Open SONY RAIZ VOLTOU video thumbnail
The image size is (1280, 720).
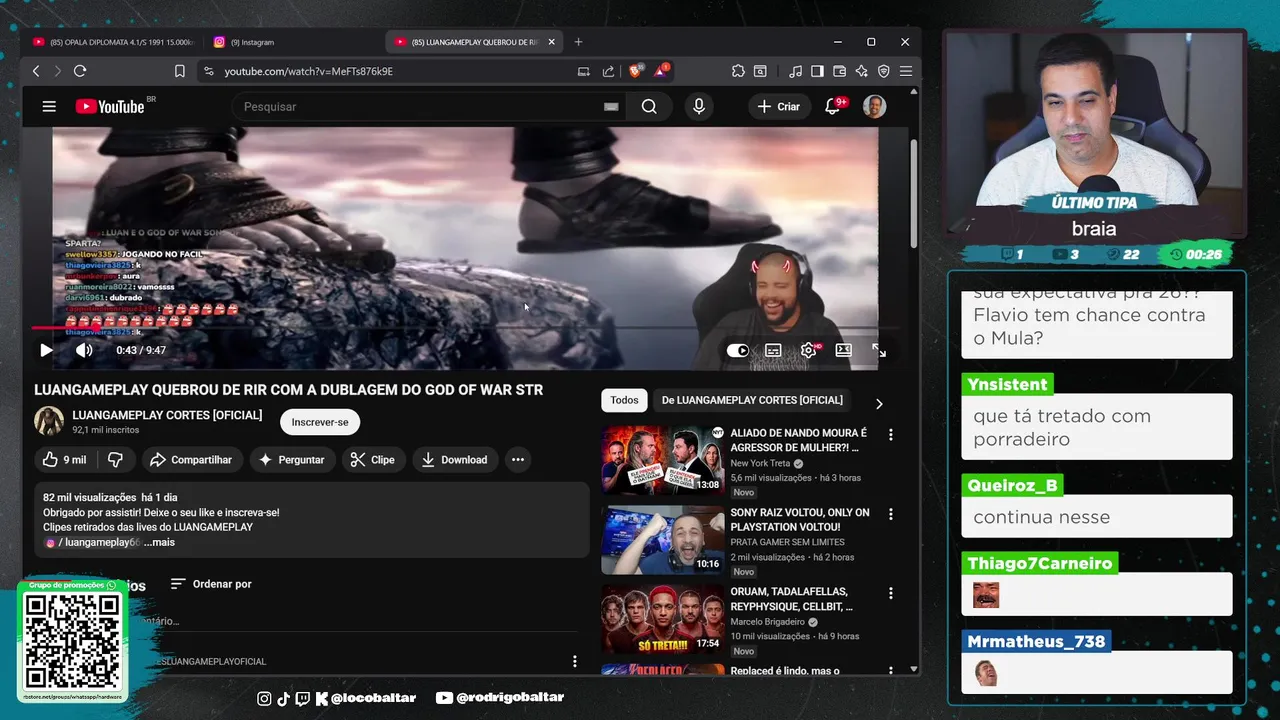[662, 539]
